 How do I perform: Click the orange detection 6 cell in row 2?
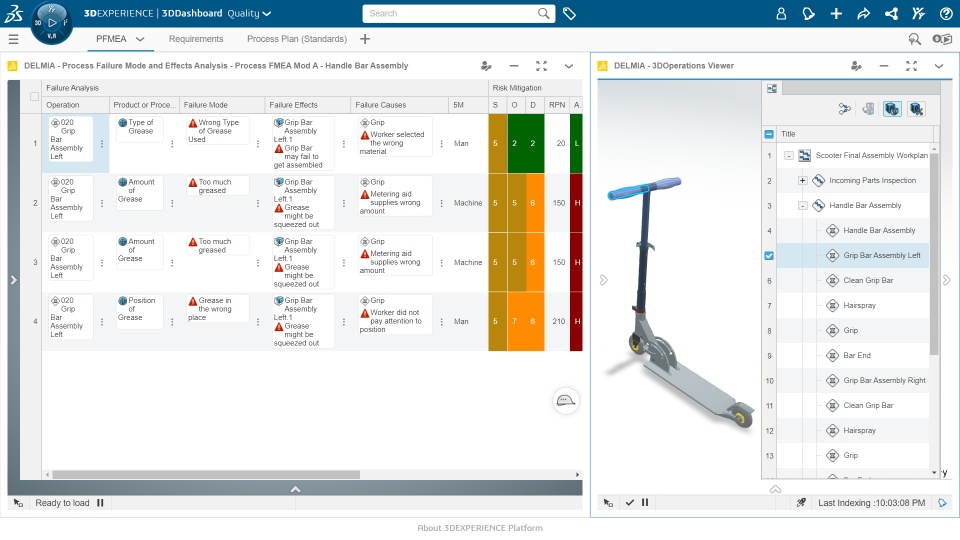pyautogui.click(x=534, y=203)
